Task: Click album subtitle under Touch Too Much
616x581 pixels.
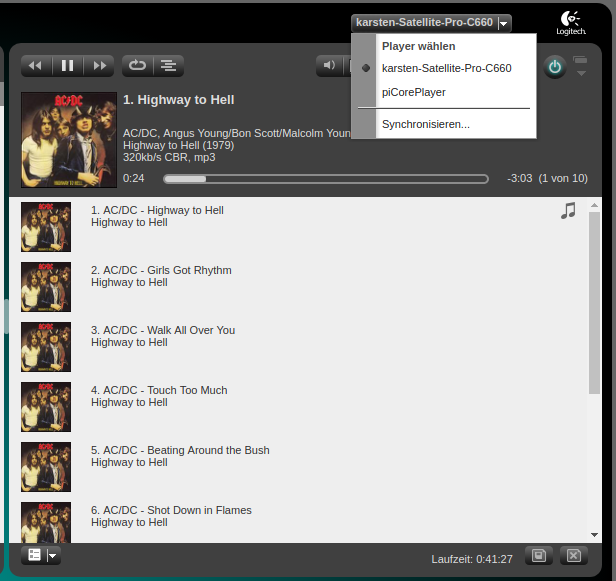Action: click(x=129, y=403)
